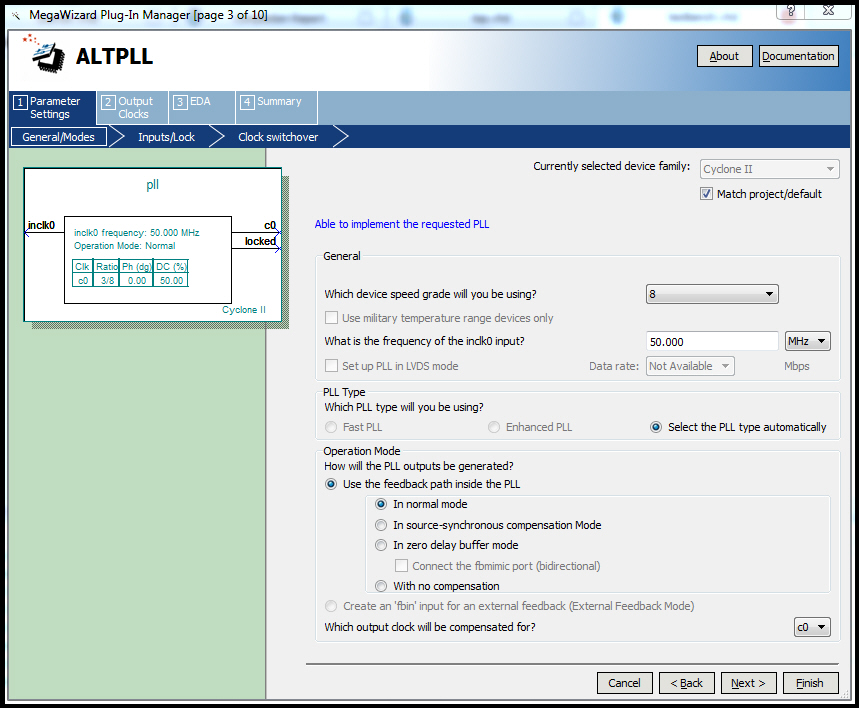Click the ALTPLL chip logo icon

pyautogui.click(x=44, y=54)
